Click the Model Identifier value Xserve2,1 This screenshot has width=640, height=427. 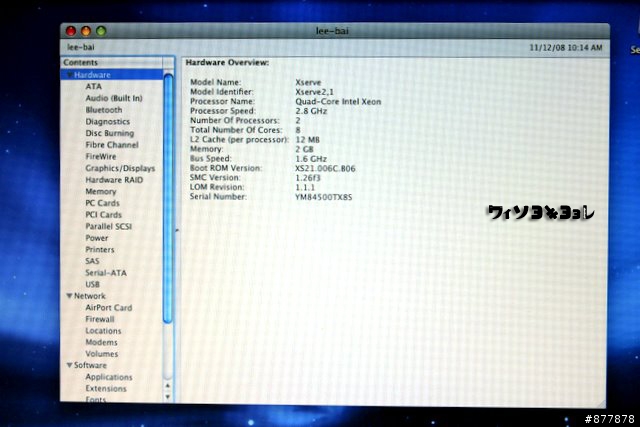pos(314,92)
